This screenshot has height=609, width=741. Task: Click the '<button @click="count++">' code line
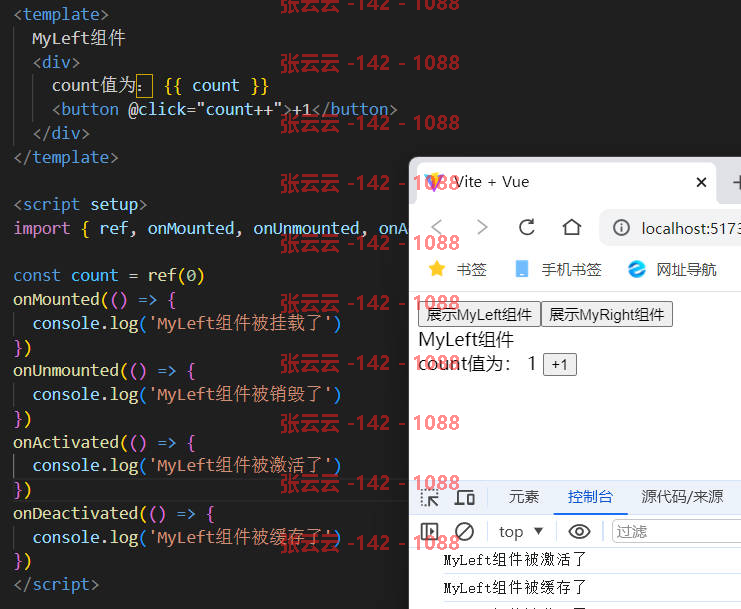(224, 110)
